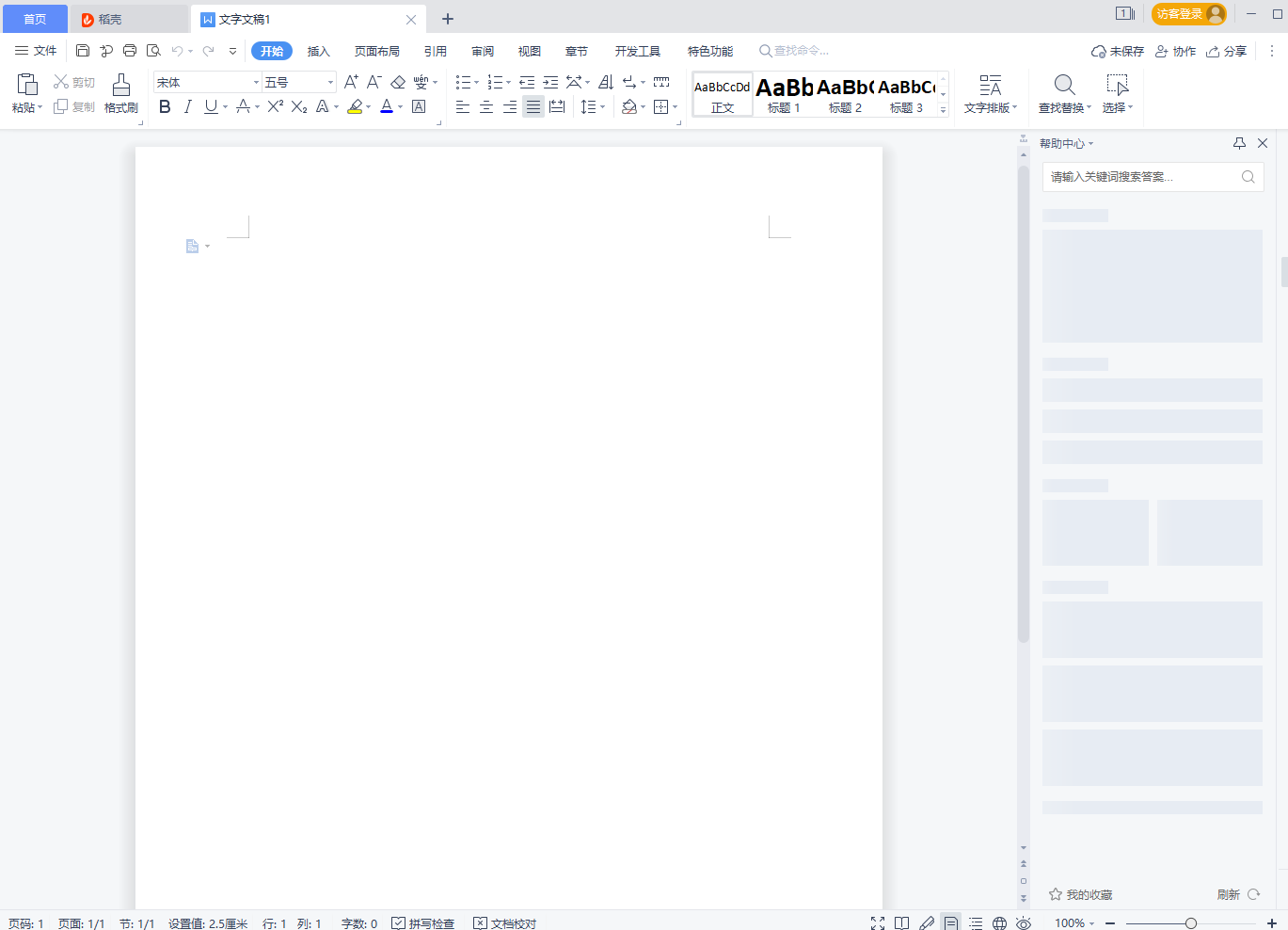Click the Distributed alignment icon
1288x930 pixels.
pyautogui.click(x=557, y=106)
